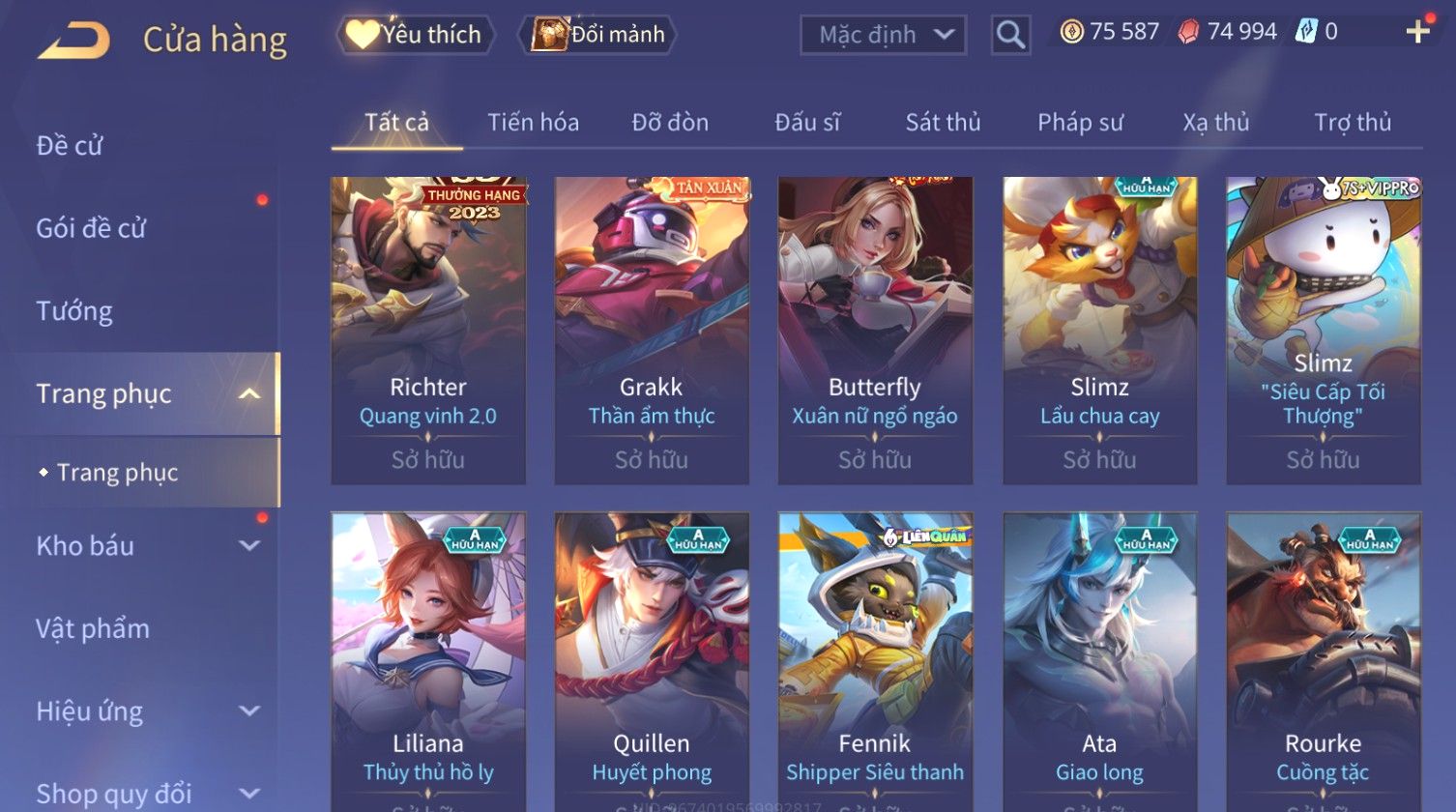Viewport: 1456px width, 812px height.
Task: Tap the plus icon to add currency
Action: click(x=1417, y=32)
